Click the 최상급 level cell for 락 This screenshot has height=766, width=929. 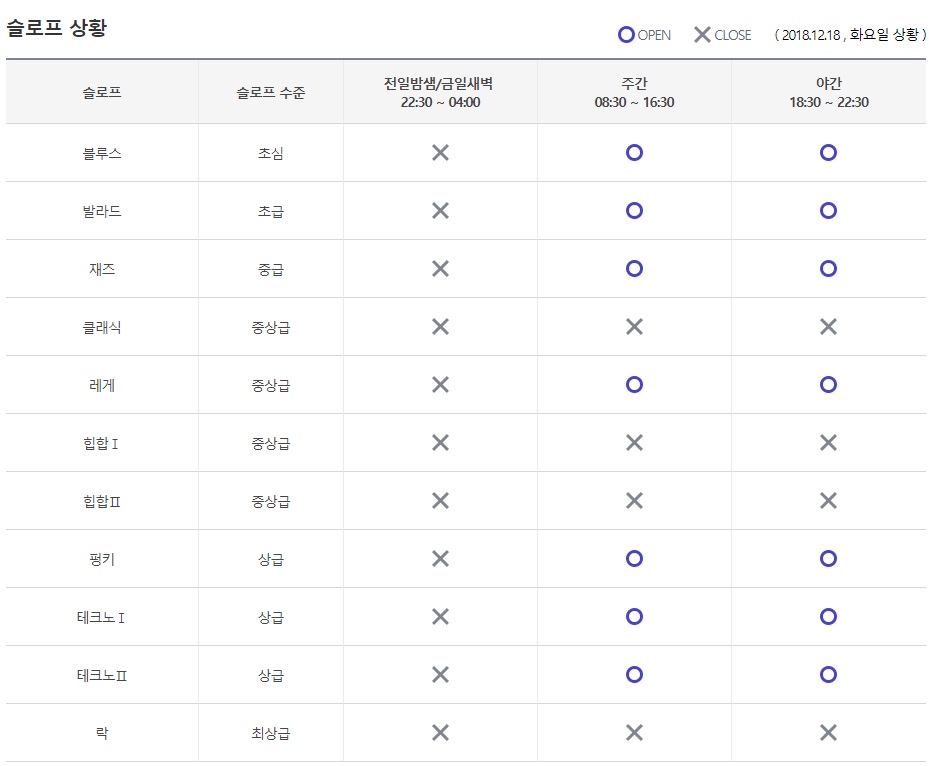[x=271, y=733]
